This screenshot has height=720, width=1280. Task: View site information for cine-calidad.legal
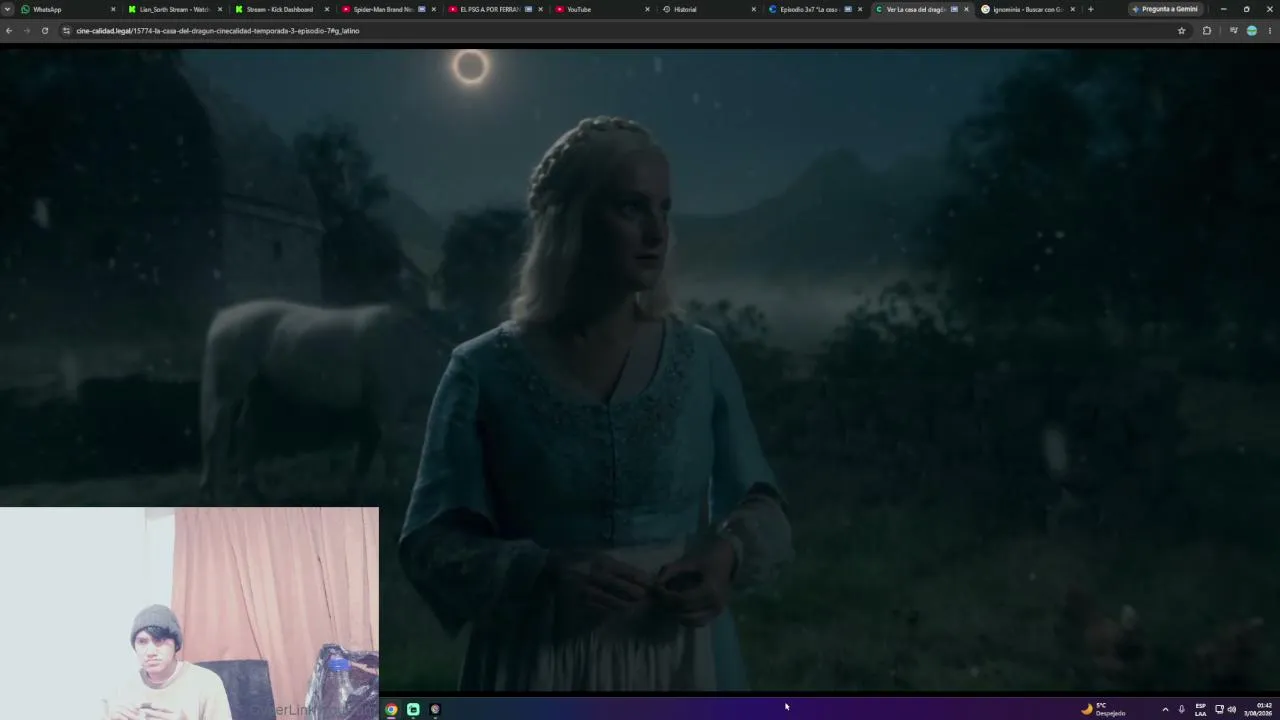coord(66,31)
